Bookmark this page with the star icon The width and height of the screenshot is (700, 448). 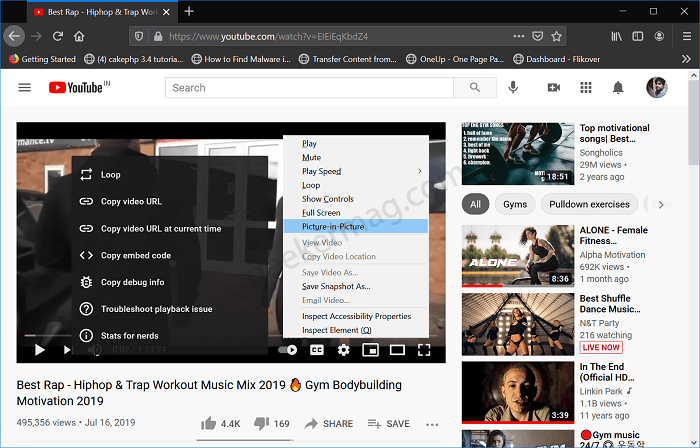[x=556, y=36]
